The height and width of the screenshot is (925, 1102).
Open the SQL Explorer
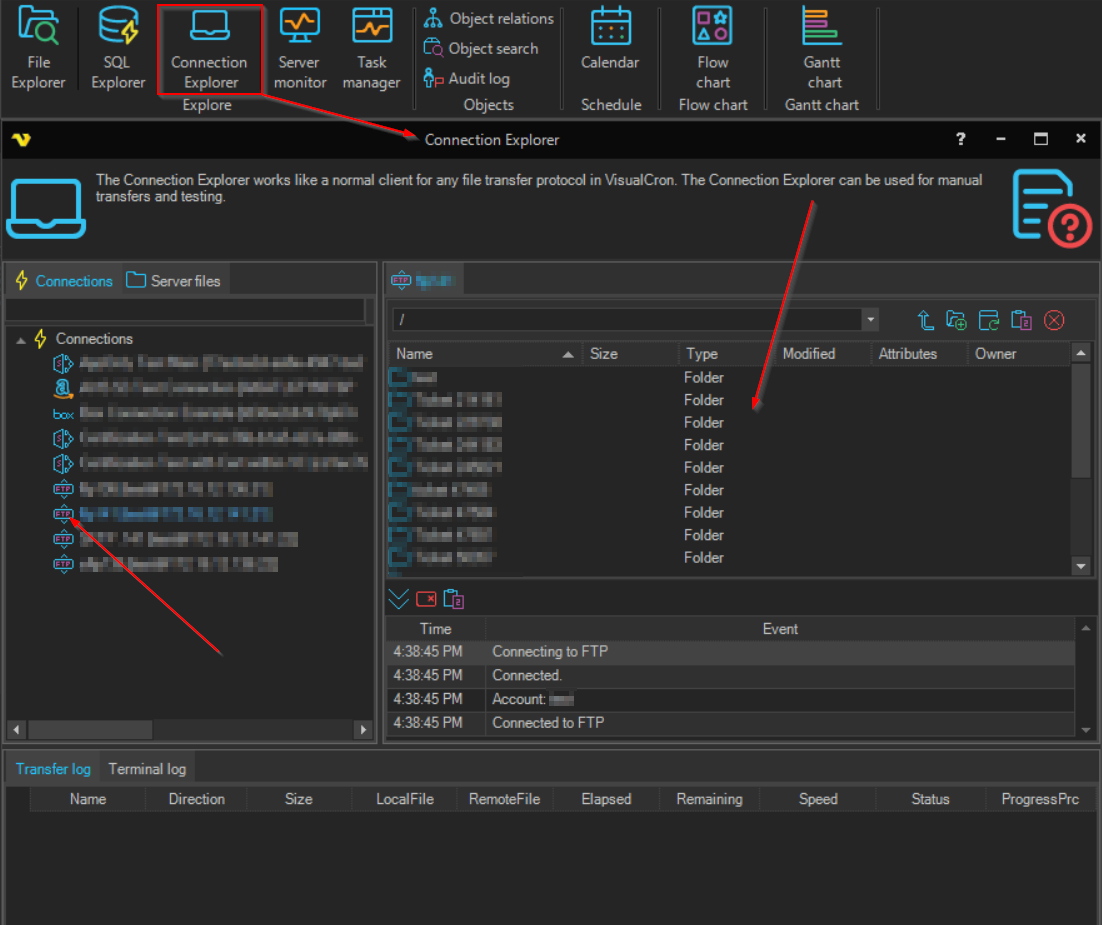[x=118, y=48]
